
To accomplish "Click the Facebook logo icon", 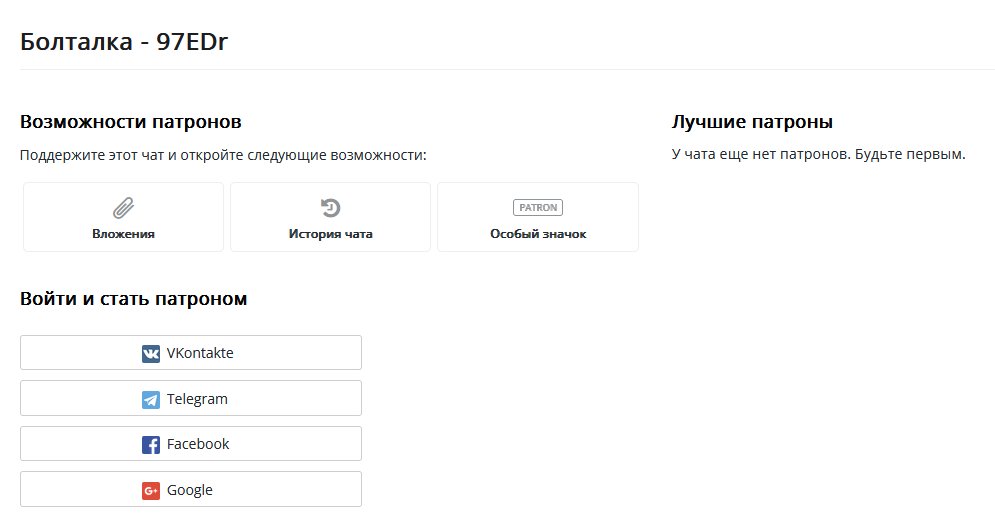I will click(x=150, y=444).
